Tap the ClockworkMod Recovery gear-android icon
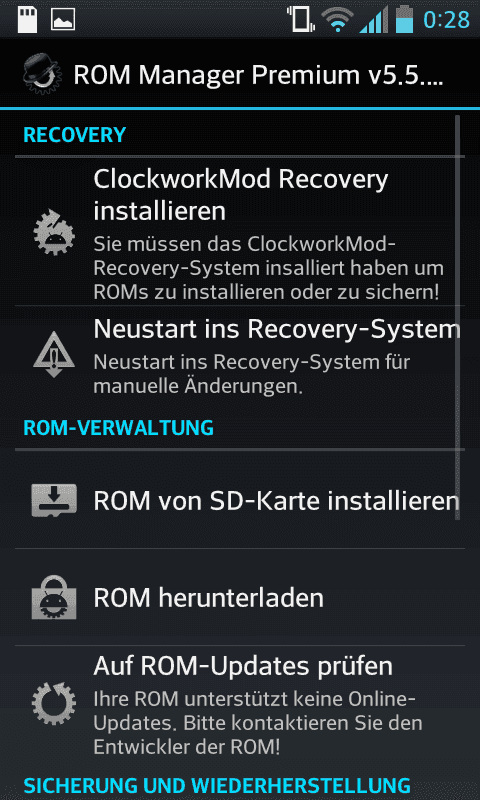 click(54, 232)
